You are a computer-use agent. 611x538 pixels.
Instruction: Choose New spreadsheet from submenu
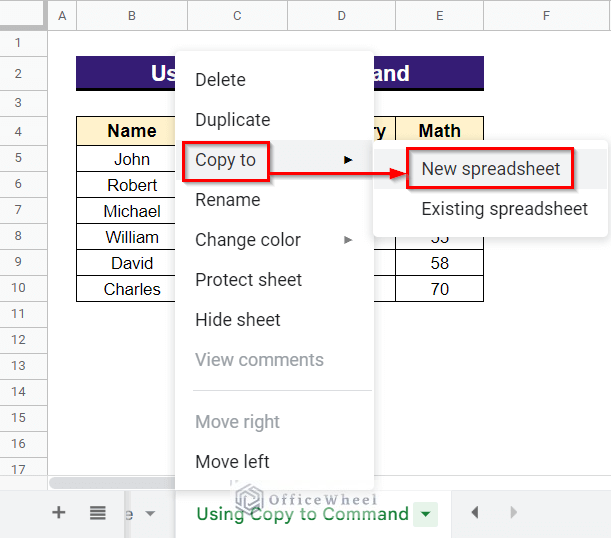(490, 169)
